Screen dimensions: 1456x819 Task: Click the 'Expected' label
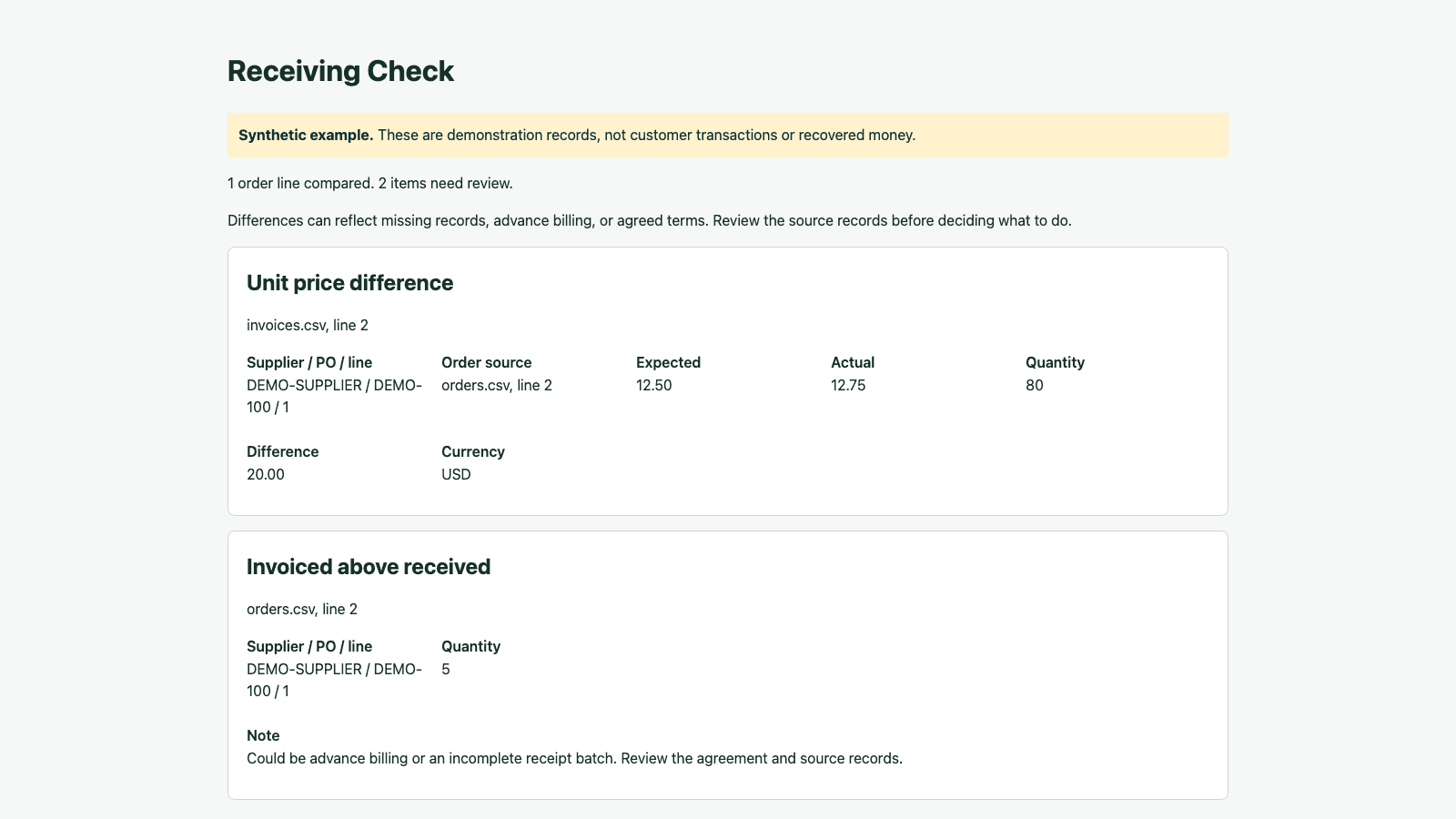(668, 362)
